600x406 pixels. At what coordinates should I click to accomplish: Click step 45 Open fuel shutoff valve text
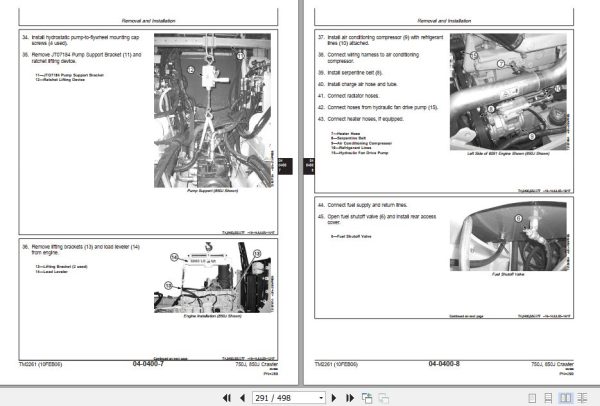377,219
